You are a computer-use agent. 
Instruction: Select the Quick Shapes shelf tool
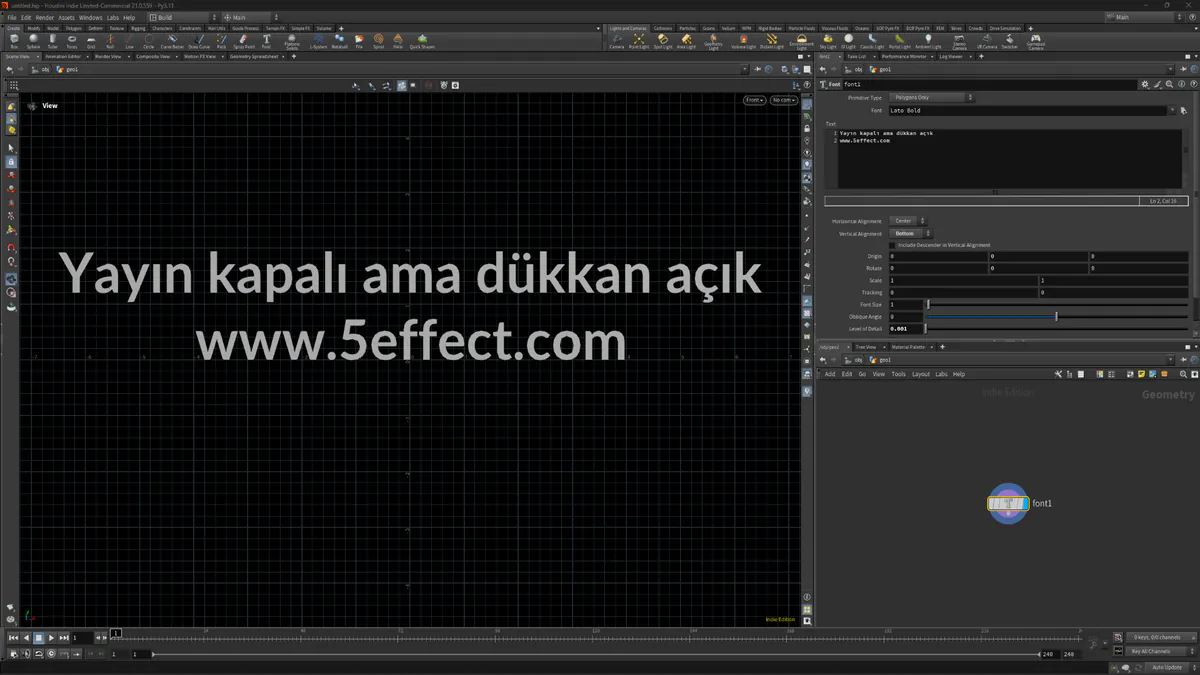coord(422,41)
